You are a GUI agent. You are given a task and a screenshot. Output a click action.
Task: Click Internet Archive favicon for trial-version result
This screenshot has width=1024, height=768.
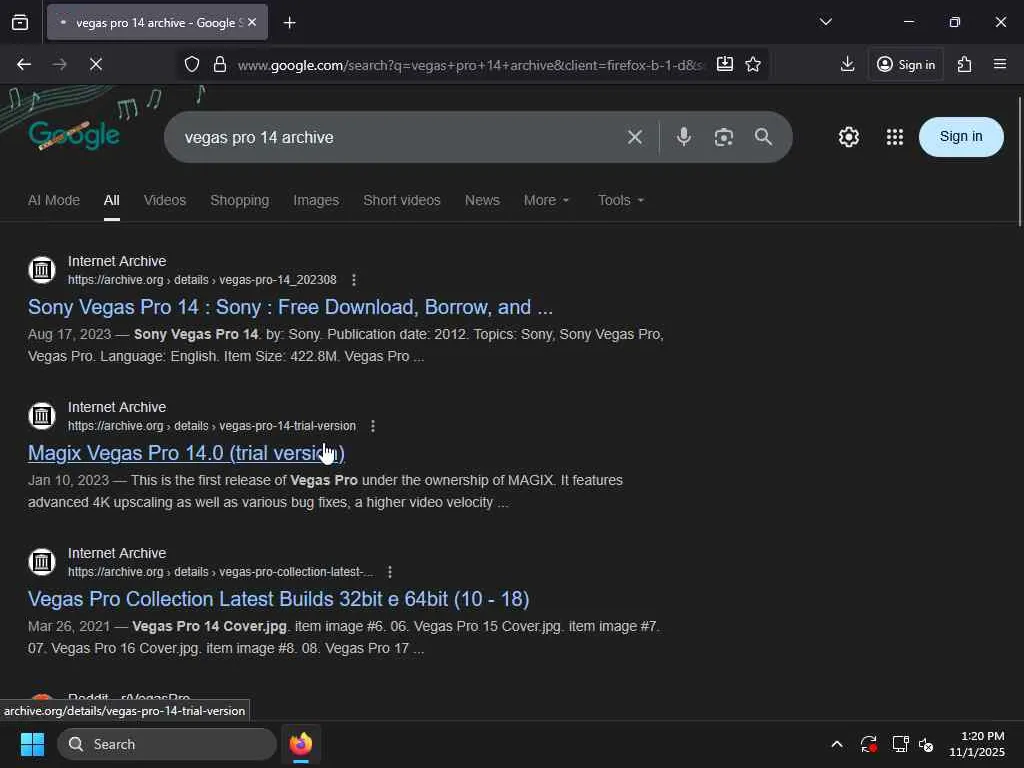pyautogui.click(x=42, y=415)
